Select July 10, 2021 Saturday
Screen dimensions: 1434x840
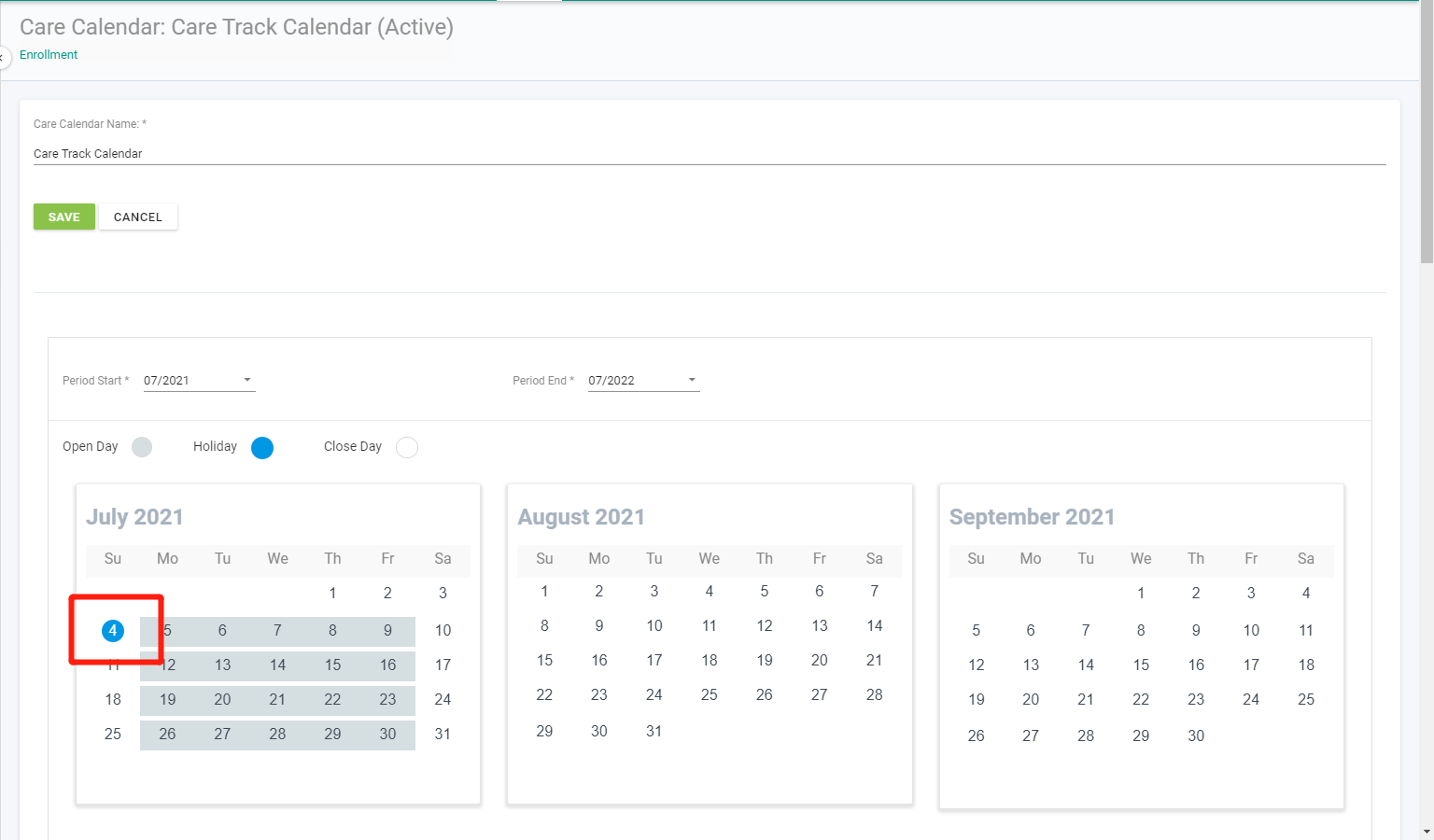443,631
